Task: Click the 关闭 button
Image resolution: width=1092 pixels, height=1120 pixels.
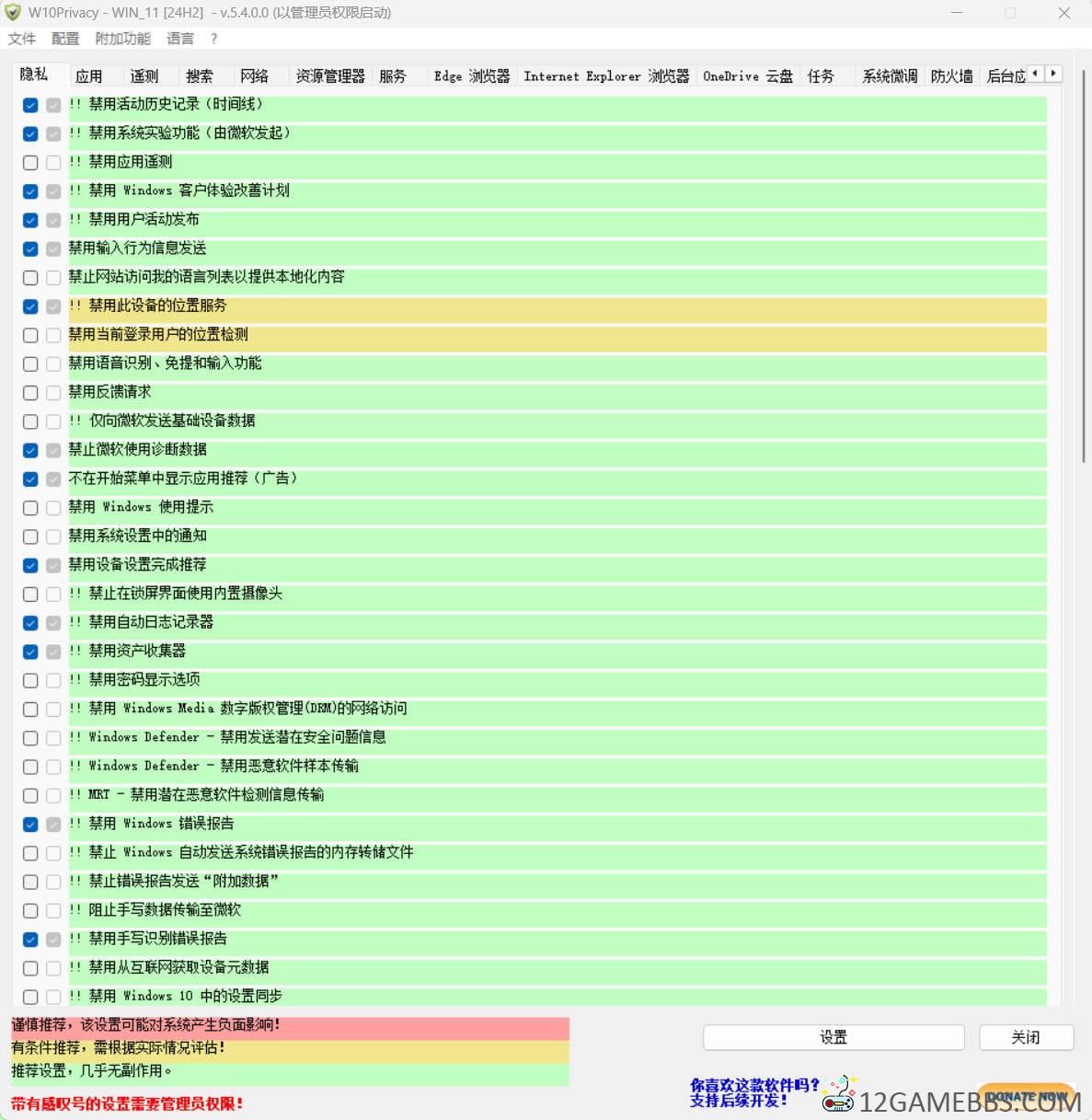Action: [x=1026, y=1037]
